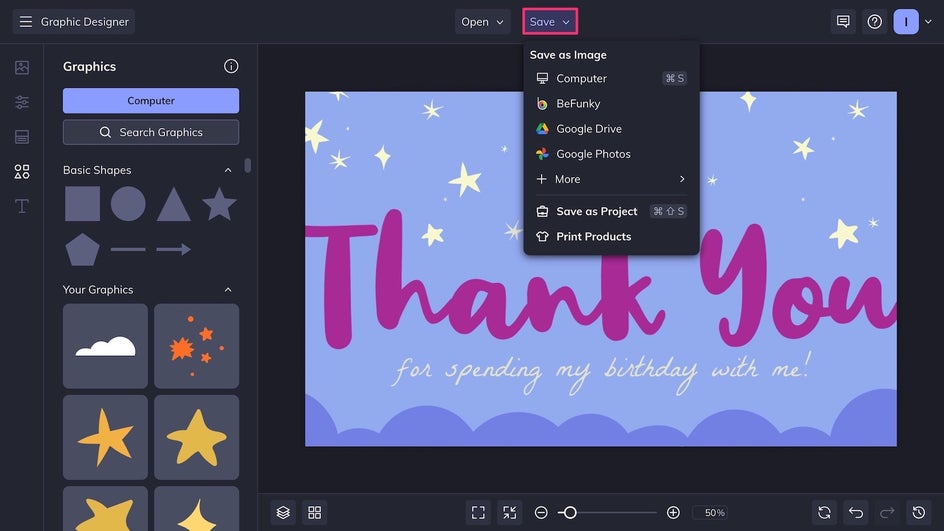
Task: Select the bottom-left yellow star thumbnail
Action: click(x=105, y=509)
